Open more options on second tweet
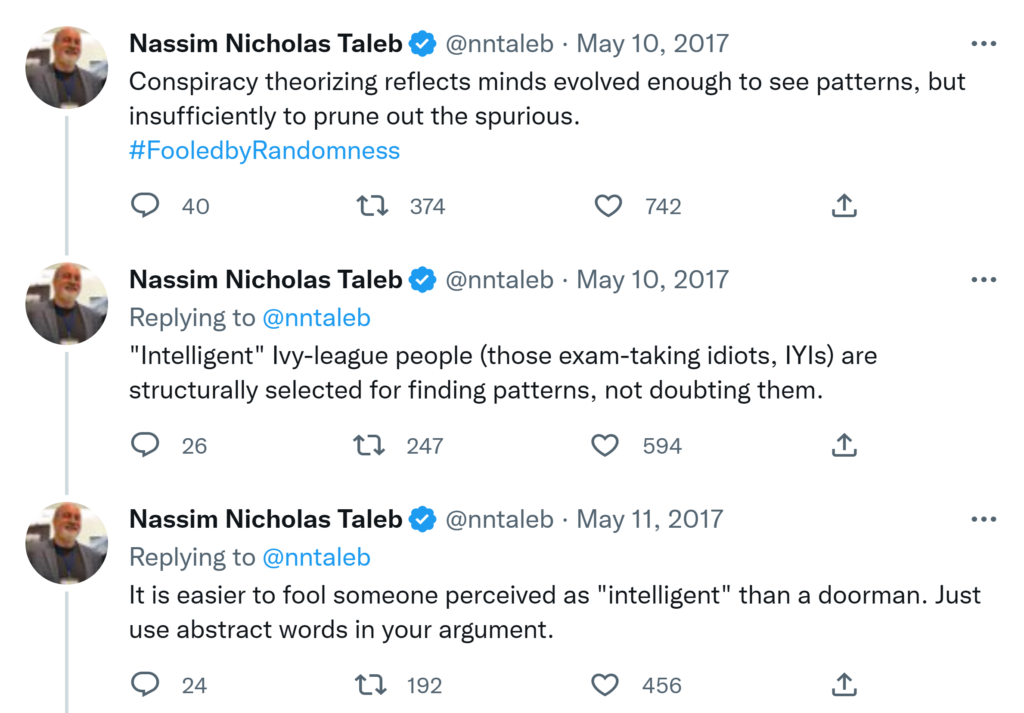Viewport: 1024px width, 713px height. tap(984, 280)
